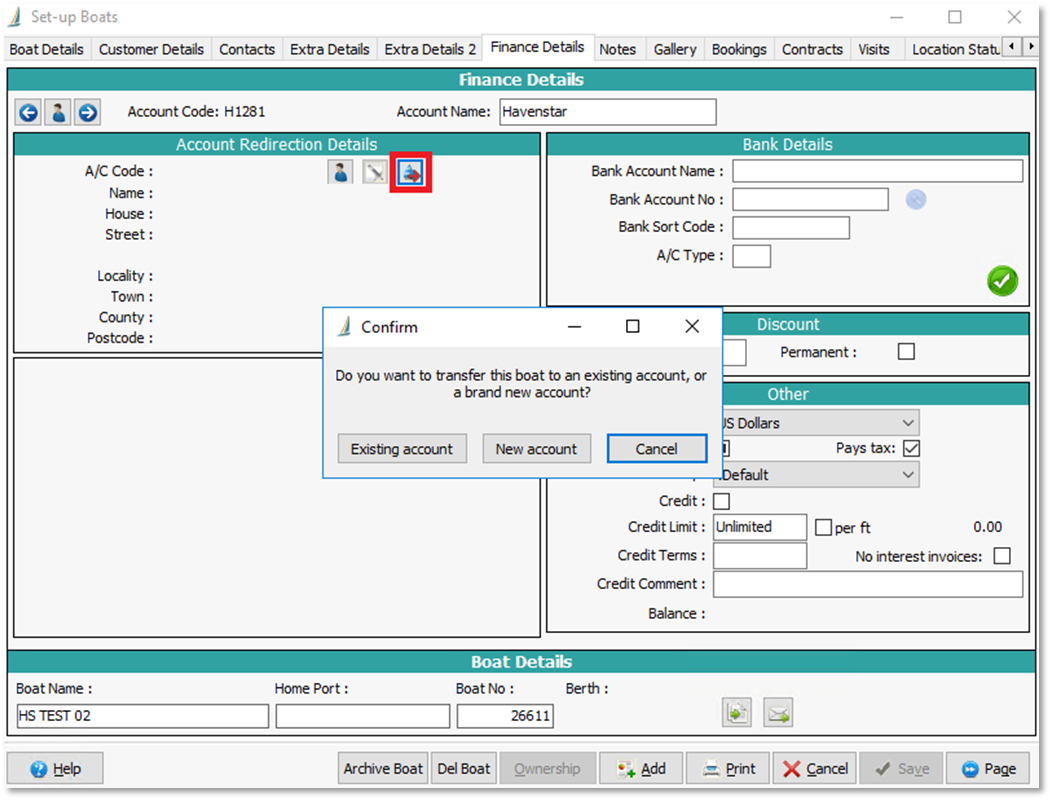Click the person icon beside A/C Code
The height and width of the screenshot is (801, 1052).
pyautogui.click(x=341, y=173)
